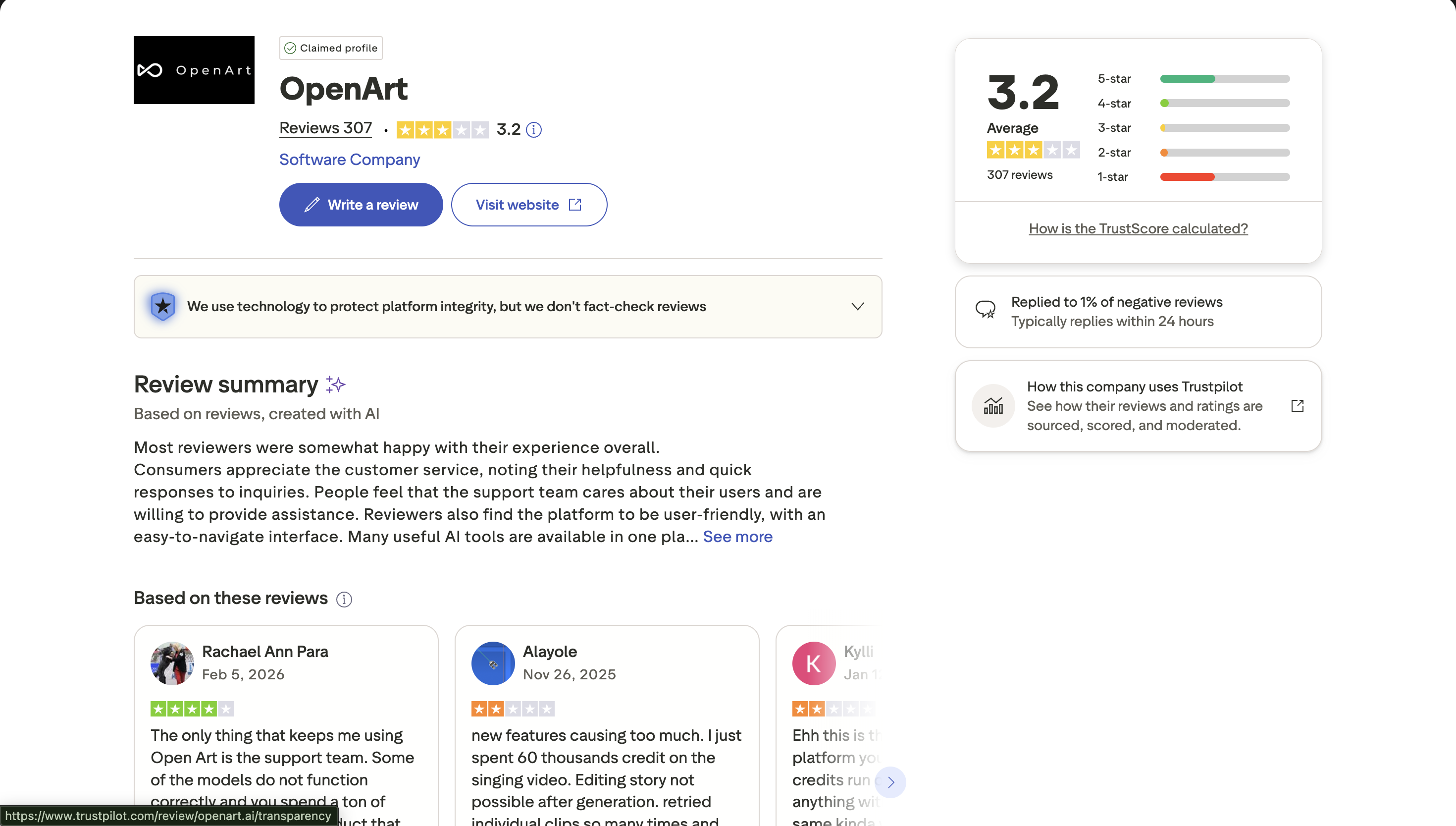Click the shield star platform integrity icon

coord(163,306)
